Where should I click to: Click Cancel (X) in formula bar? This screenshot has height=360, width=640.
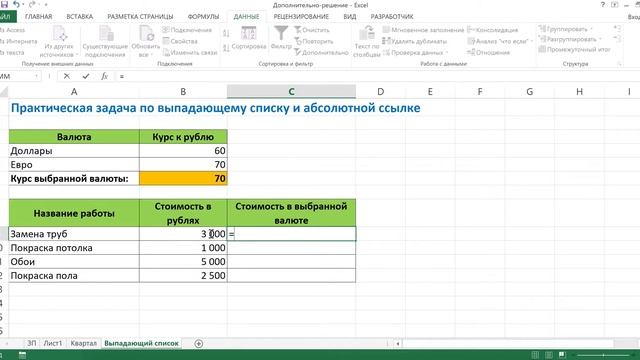[67, 76]
